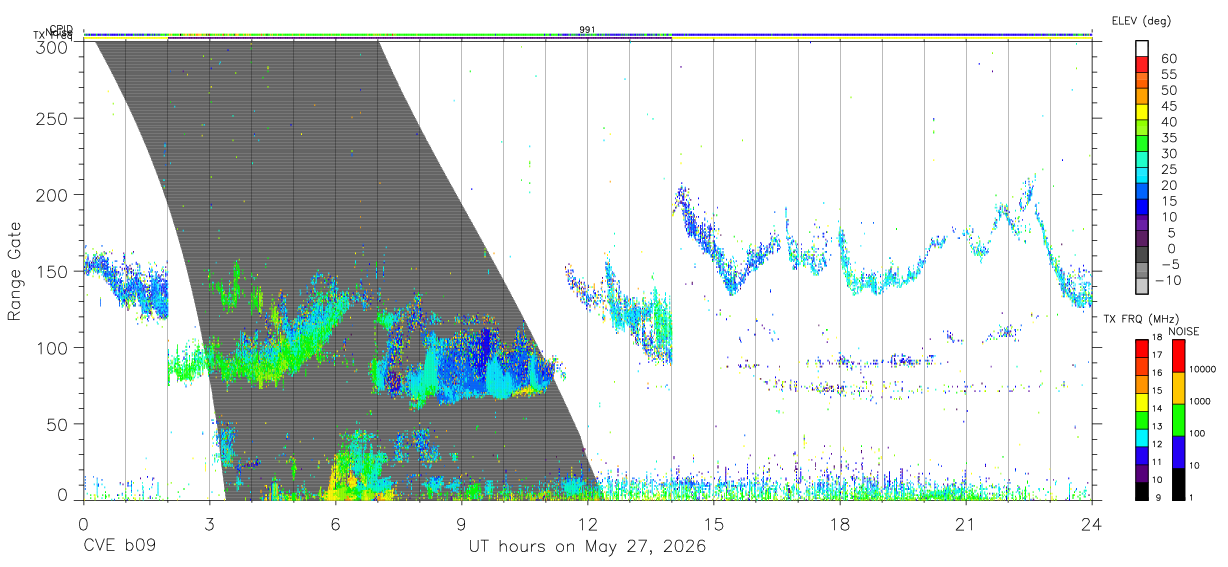The height and width of the screenshot is (567, 1228).
Task: Click the amber 1000–10000 segment of NOISE colorbar
Action: (x=1178, y=387)
